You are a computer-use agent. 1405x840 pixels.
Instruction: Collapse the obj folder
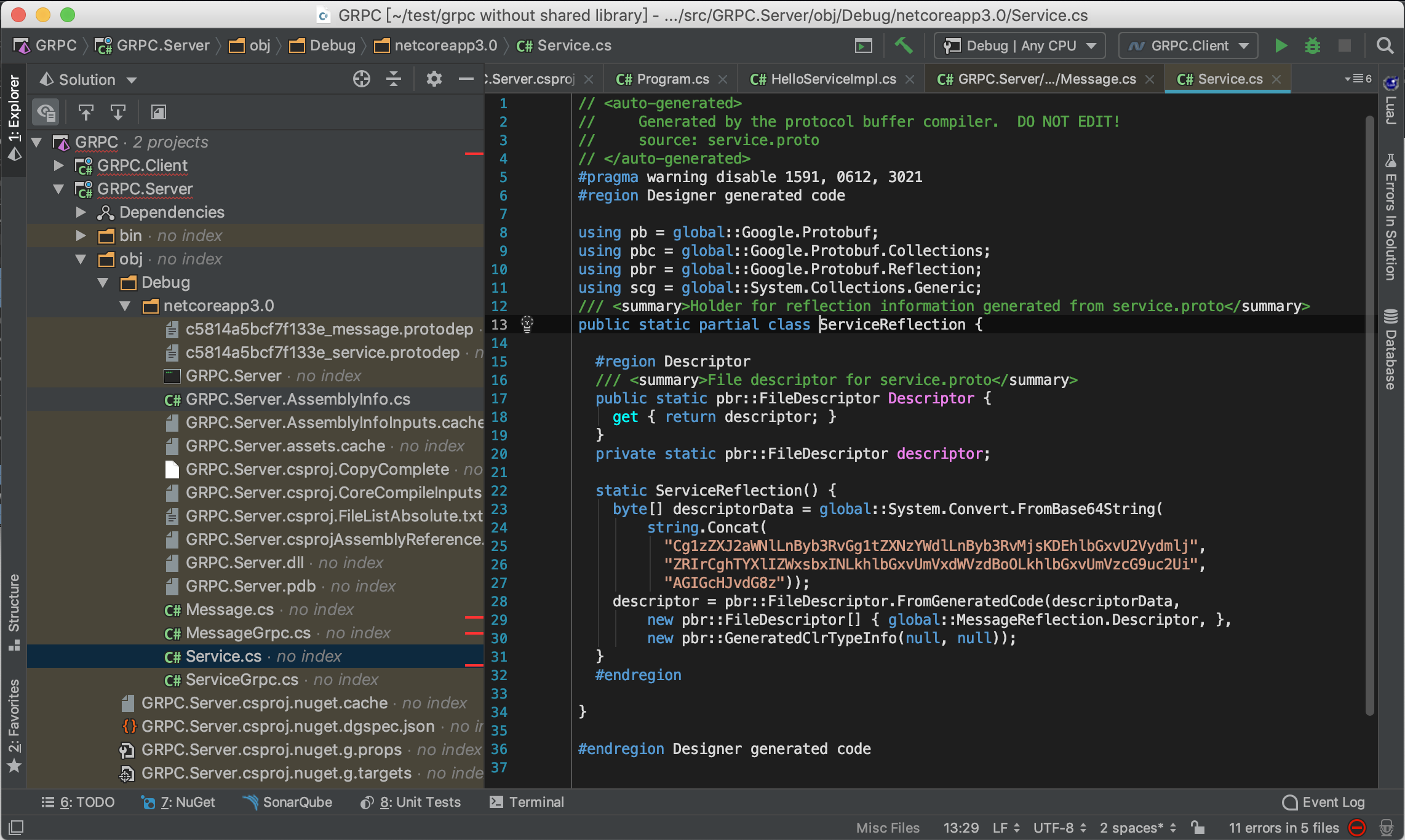click(81, 259)
